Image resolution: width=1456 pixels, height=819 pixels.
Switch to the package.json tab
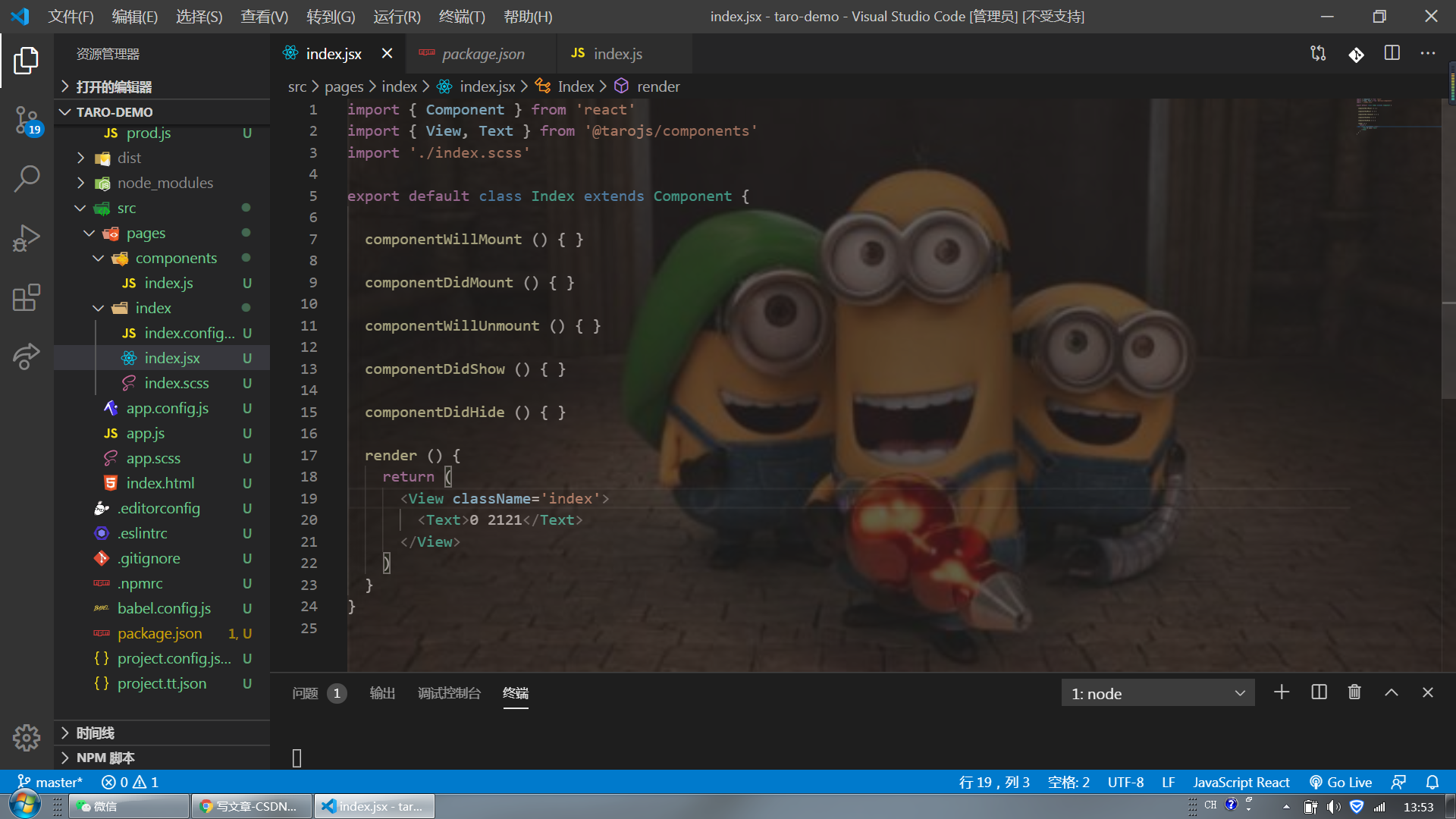(x=482, y=54)
